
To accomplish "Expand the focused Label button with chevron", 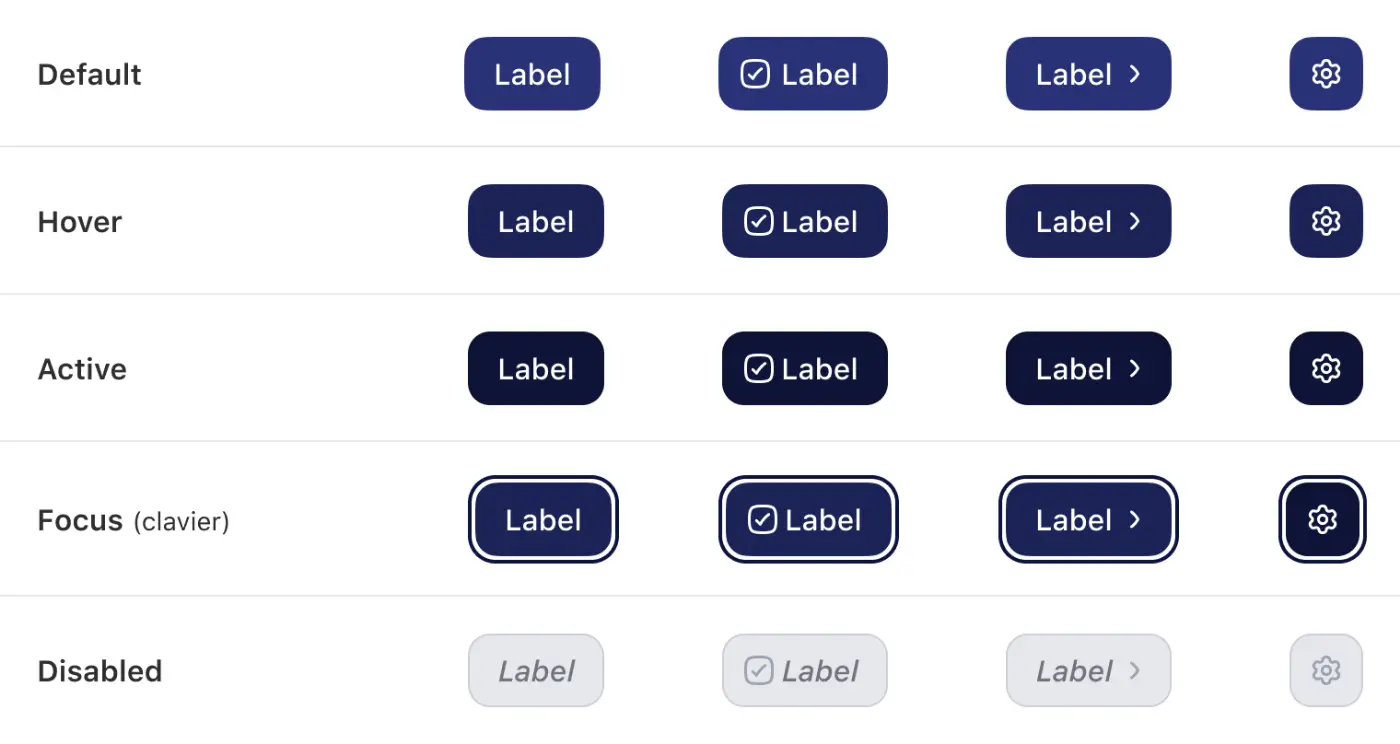I will point(1088,520).
